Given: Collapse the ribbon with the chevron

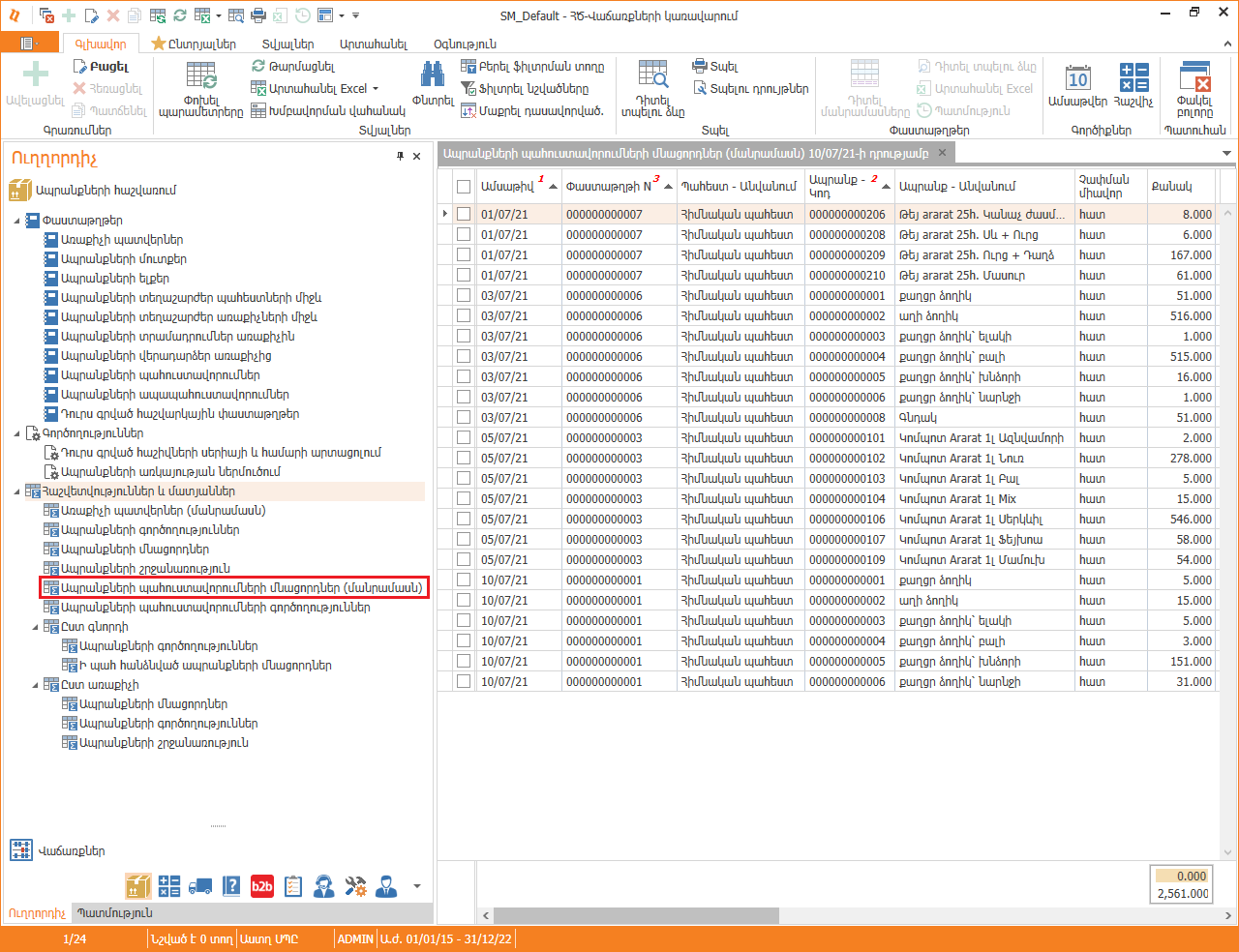Looking at the screenshot, I should pos(1227,45).
